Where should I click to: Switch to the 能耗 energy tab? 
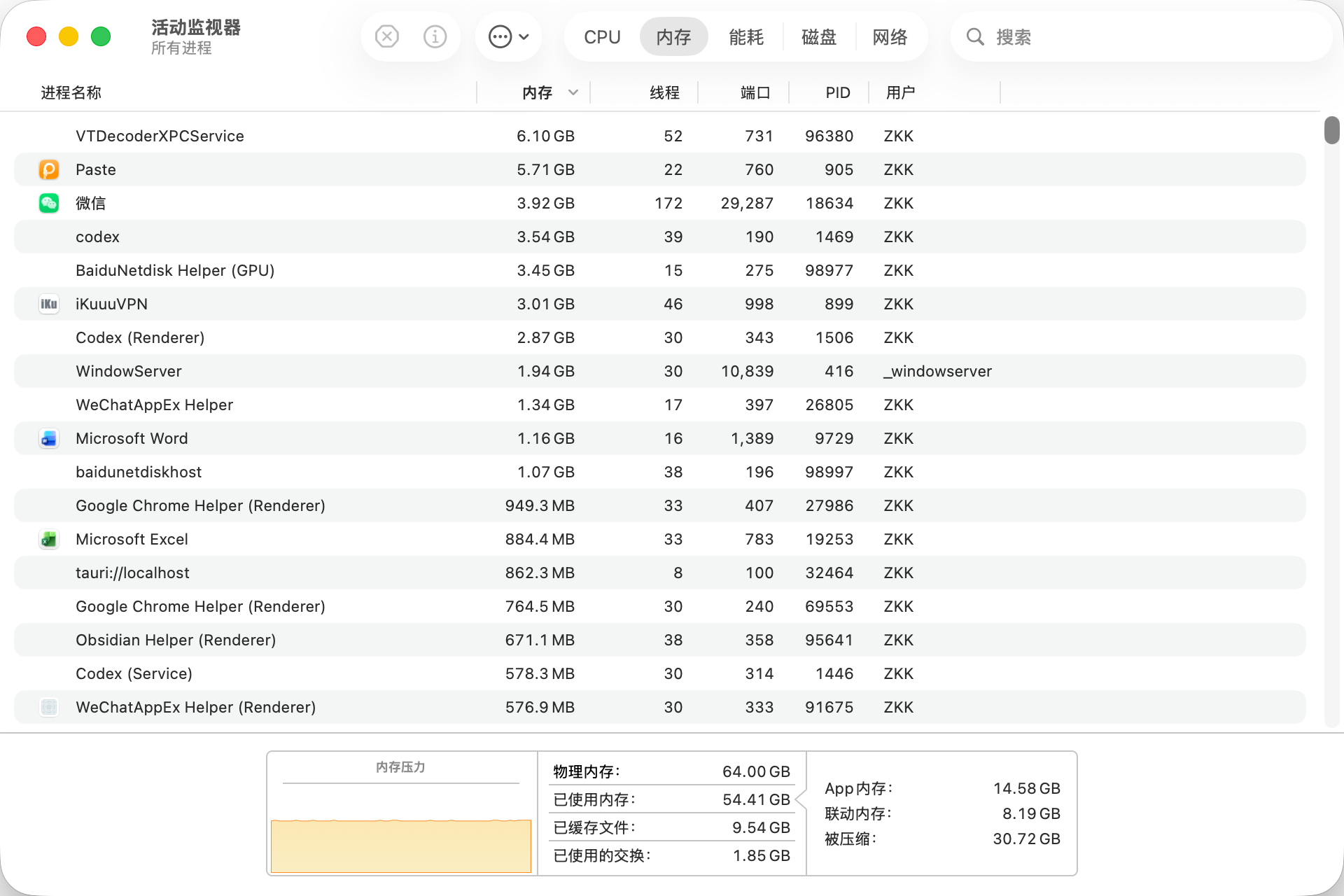point(746,36)
